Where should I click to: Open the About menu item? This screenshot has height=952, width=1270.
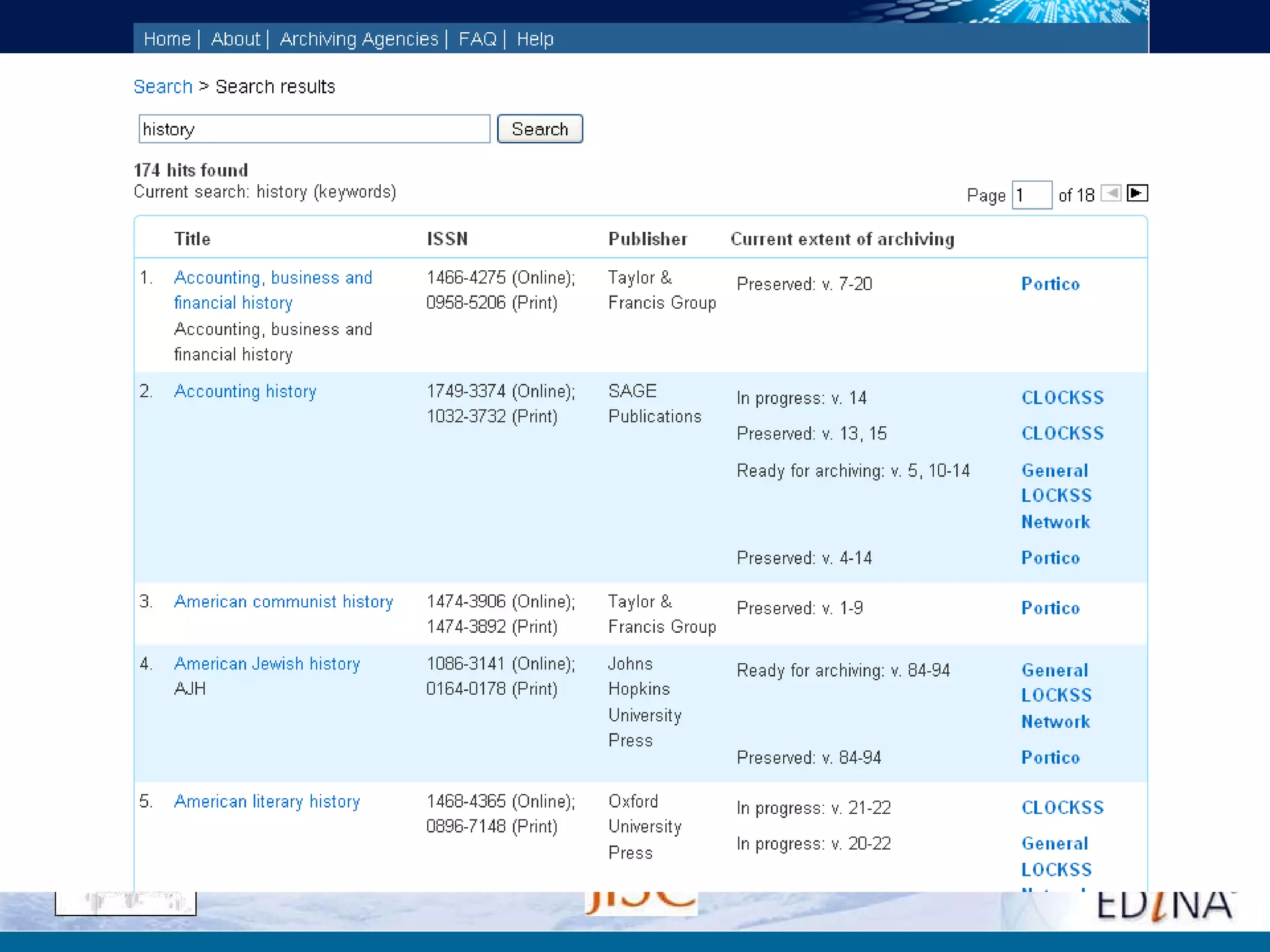coord(235,39)
